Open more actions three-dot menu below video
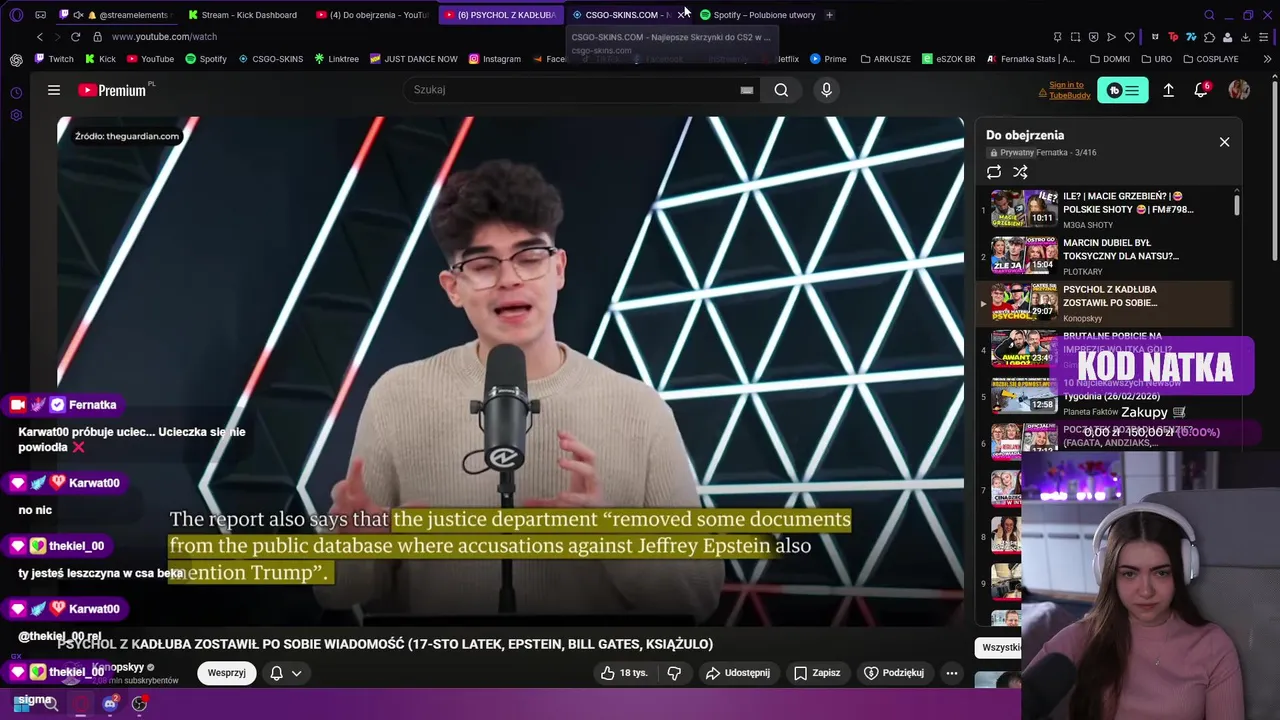The width and height of the screenshot is (1280, 720). coord(952,673)
